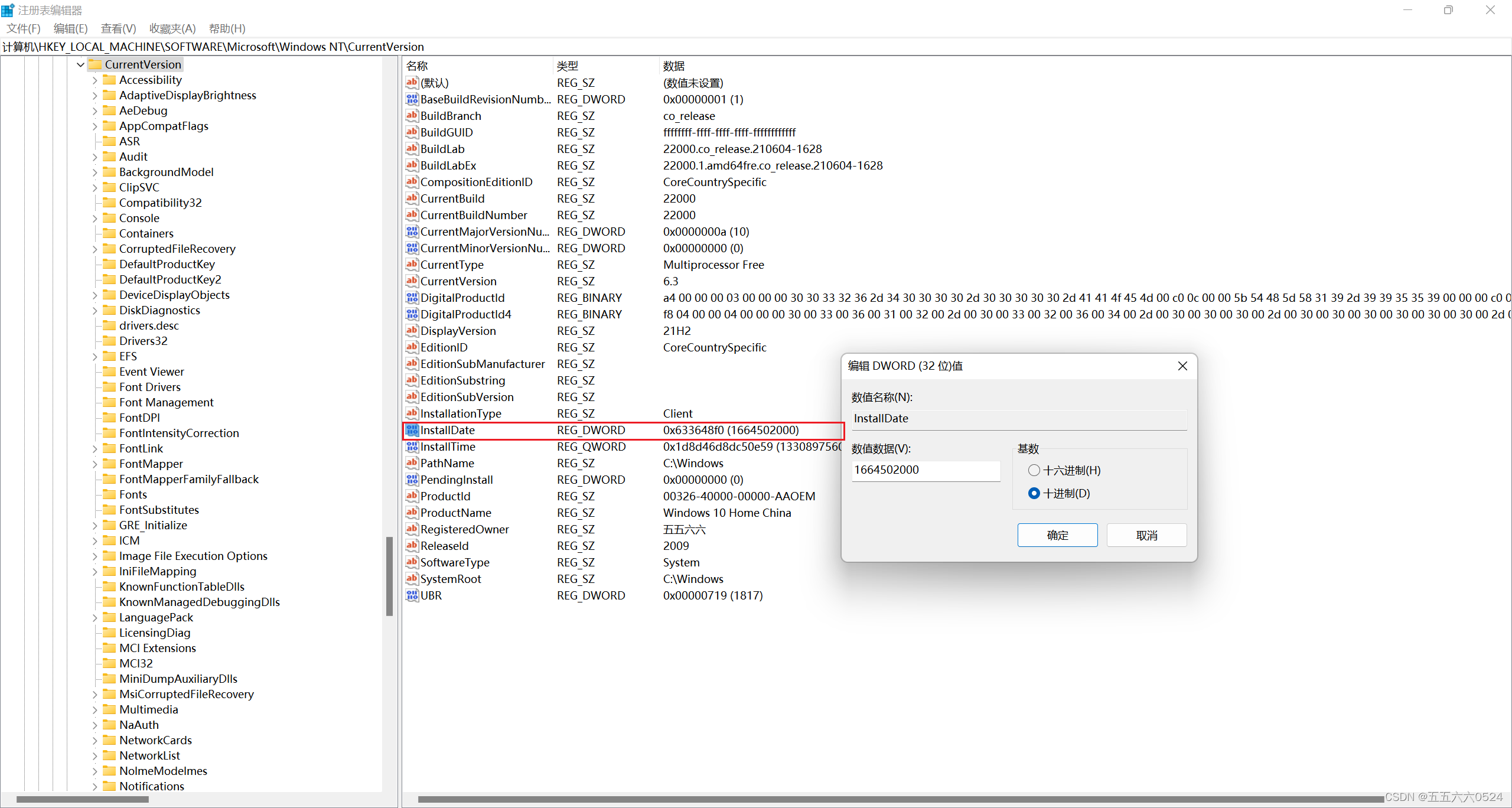Viewport: 1512px width, 808px height.
Task: Click the InstallDate DWORD value icon
Action: pos(412,430)
